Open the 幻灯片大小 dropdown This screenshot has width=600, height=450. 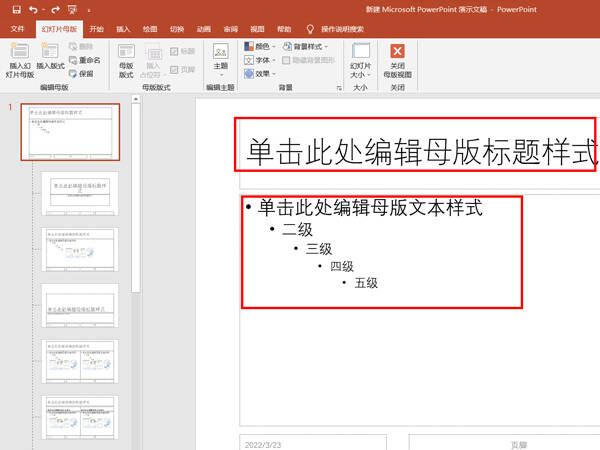pyautogui.click(x=360, y=60)
